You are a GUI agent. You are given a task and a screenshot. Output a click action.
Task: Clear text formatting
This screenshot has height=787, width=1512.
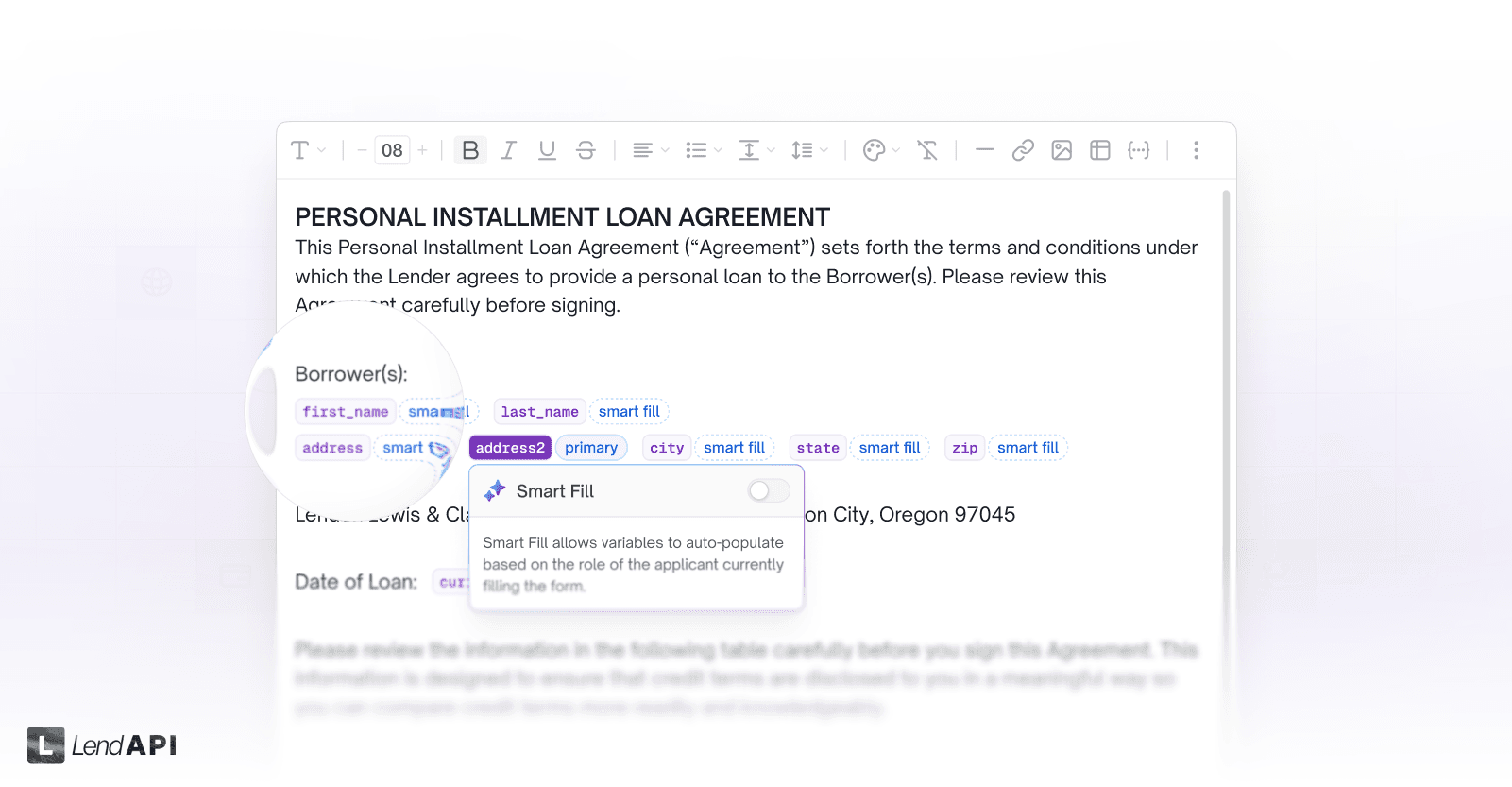click(x=927, y=150)
